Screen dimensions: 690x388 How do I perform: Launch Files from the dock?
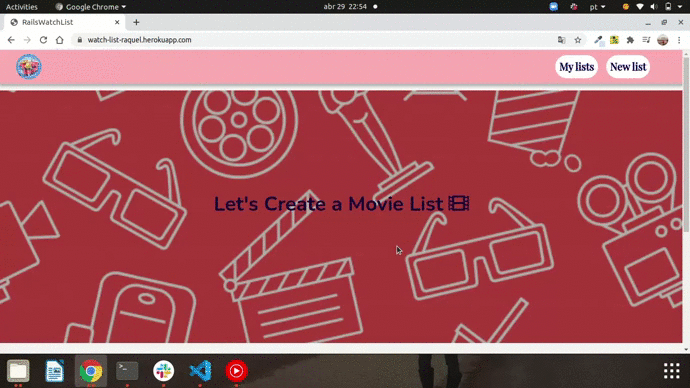point(18,371)
